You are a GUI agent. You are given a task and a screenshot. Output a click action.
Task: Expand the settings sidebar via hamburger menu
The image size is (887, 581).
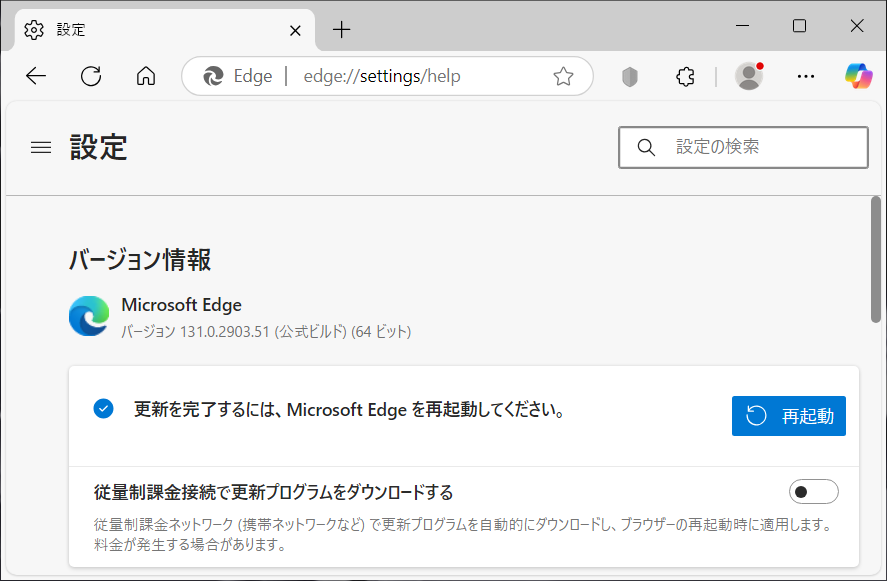(40, 147)
